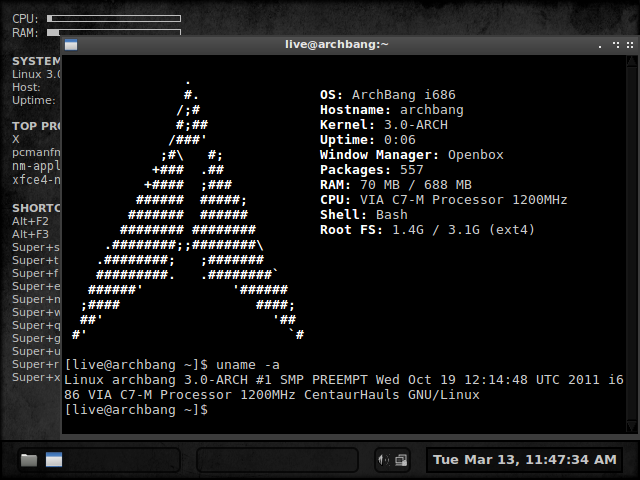Click the live@archbang:~ window title
Image resolution: width=640 pixels, height=480 pixels.
tap(337, 44)
